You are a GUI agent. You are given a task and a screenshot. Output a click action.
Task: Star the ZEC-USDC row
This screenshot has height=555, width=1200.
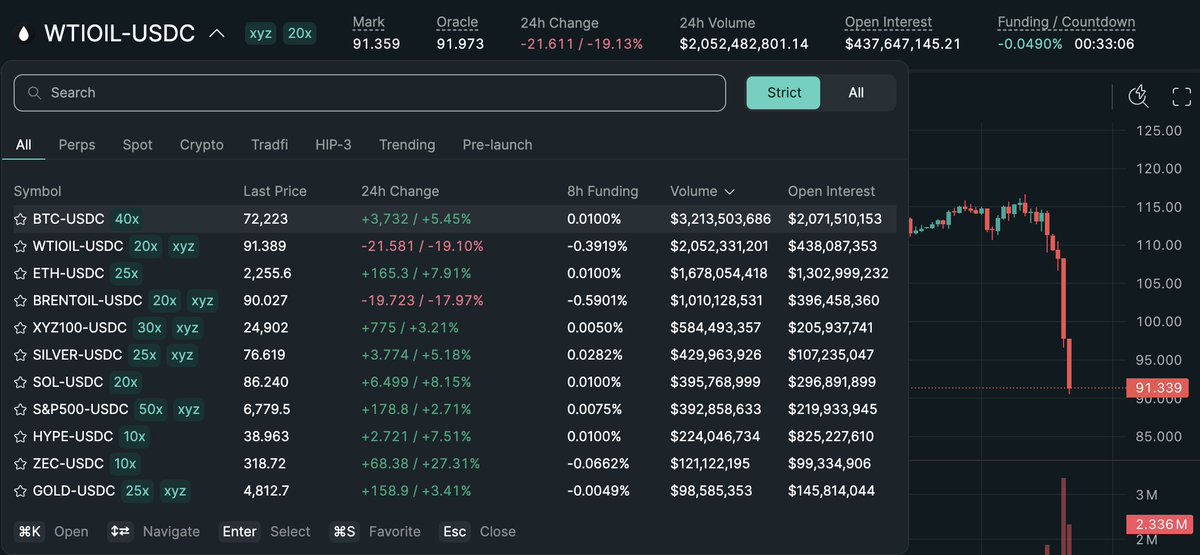pos(20,464)
